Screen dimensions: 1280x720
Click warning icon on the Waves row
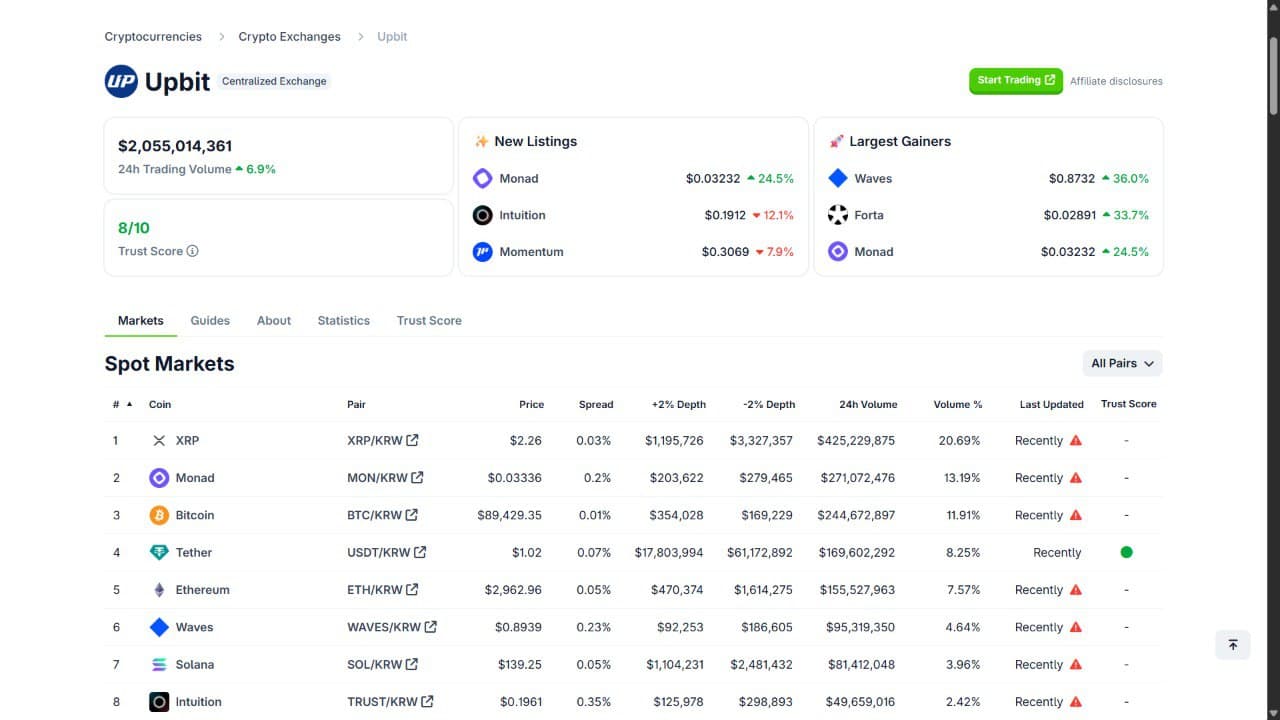tap(1076, 627)
